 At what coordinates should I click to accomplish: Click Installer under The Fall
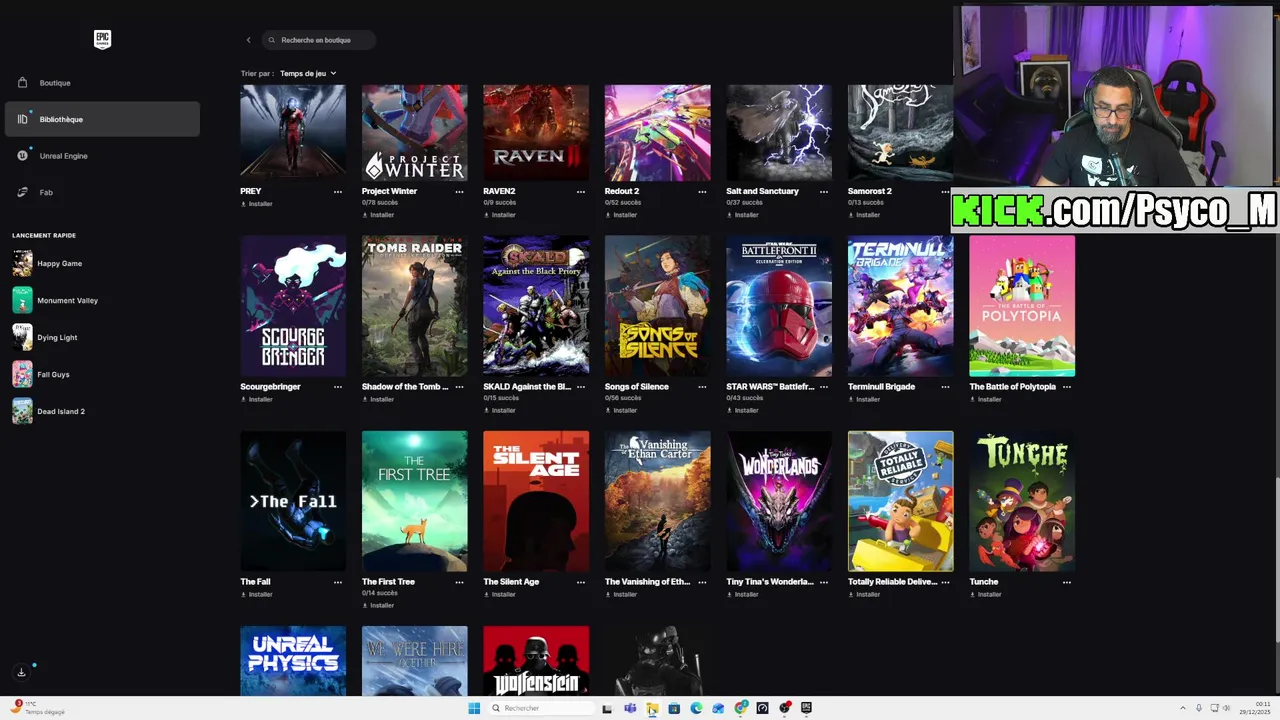coord(257,594)
